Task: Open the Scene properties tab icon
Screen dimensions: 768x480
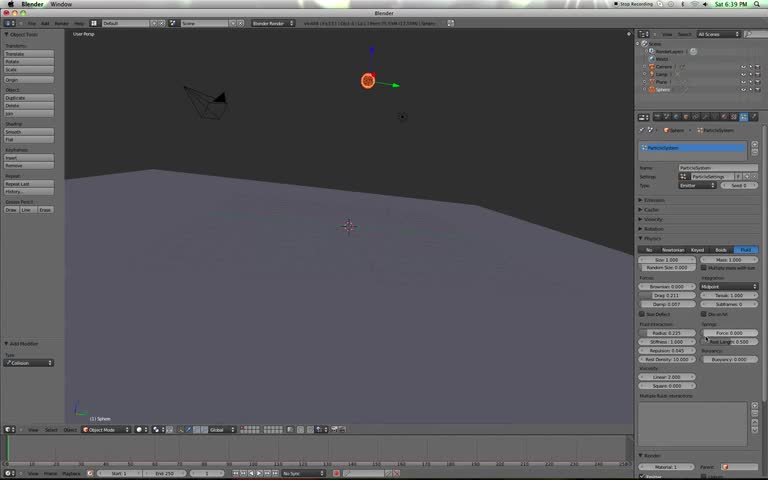Action: point(667,117)
